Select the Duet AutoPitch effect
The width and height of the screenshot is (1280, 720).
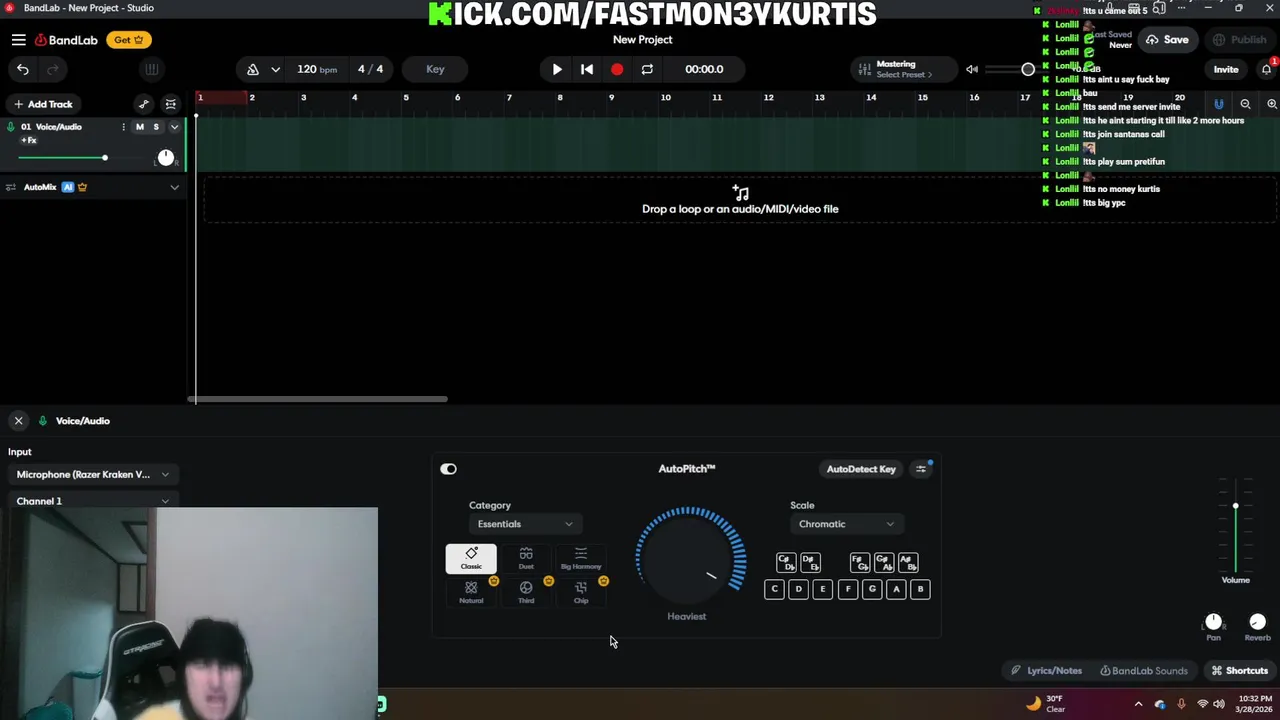(x=526, y=558)
